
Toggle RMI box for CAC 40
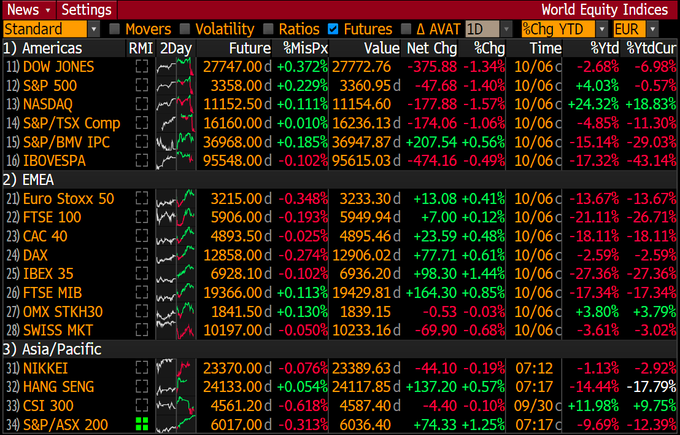point(142,236)
